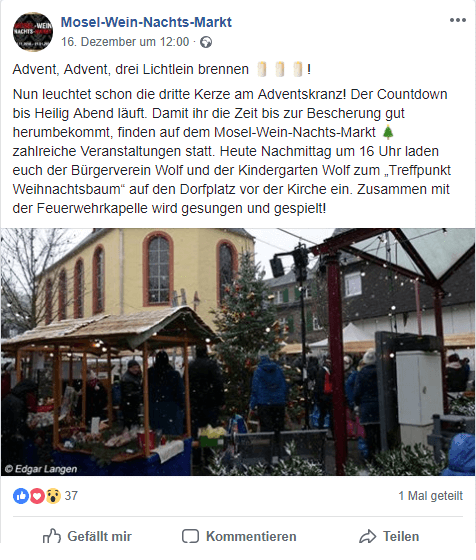Open the three-dot post options menu
This screenshot has height=560, width=476.
tap(457, 20)
